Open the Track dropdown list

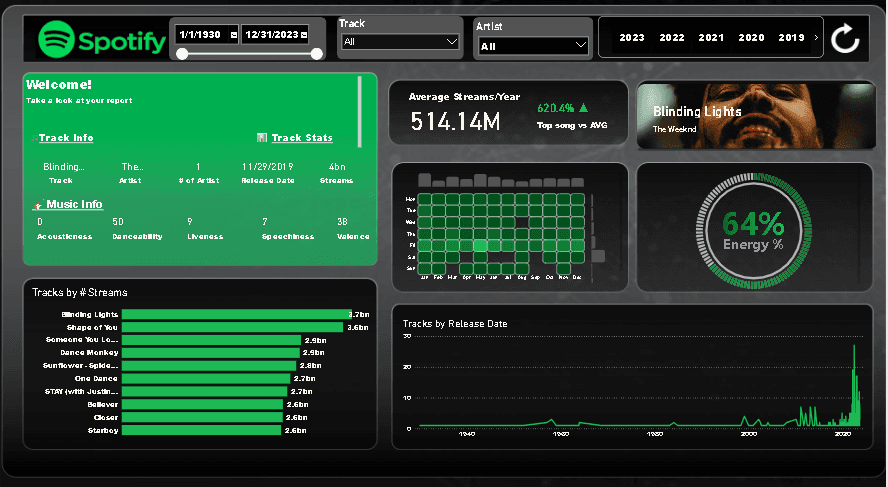400,42
